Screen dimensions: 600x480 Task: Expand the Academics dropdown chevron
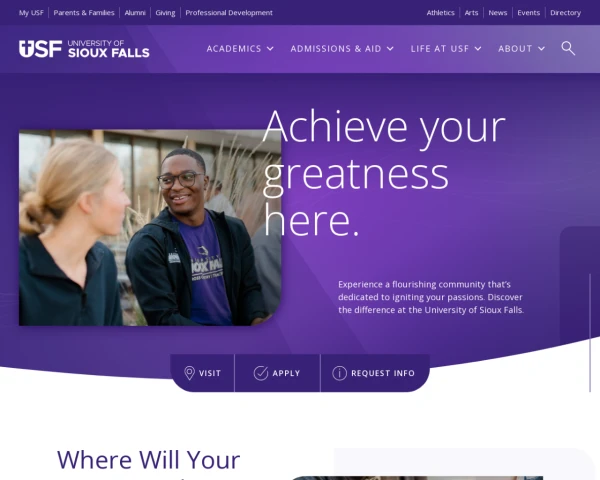point(270,49)
